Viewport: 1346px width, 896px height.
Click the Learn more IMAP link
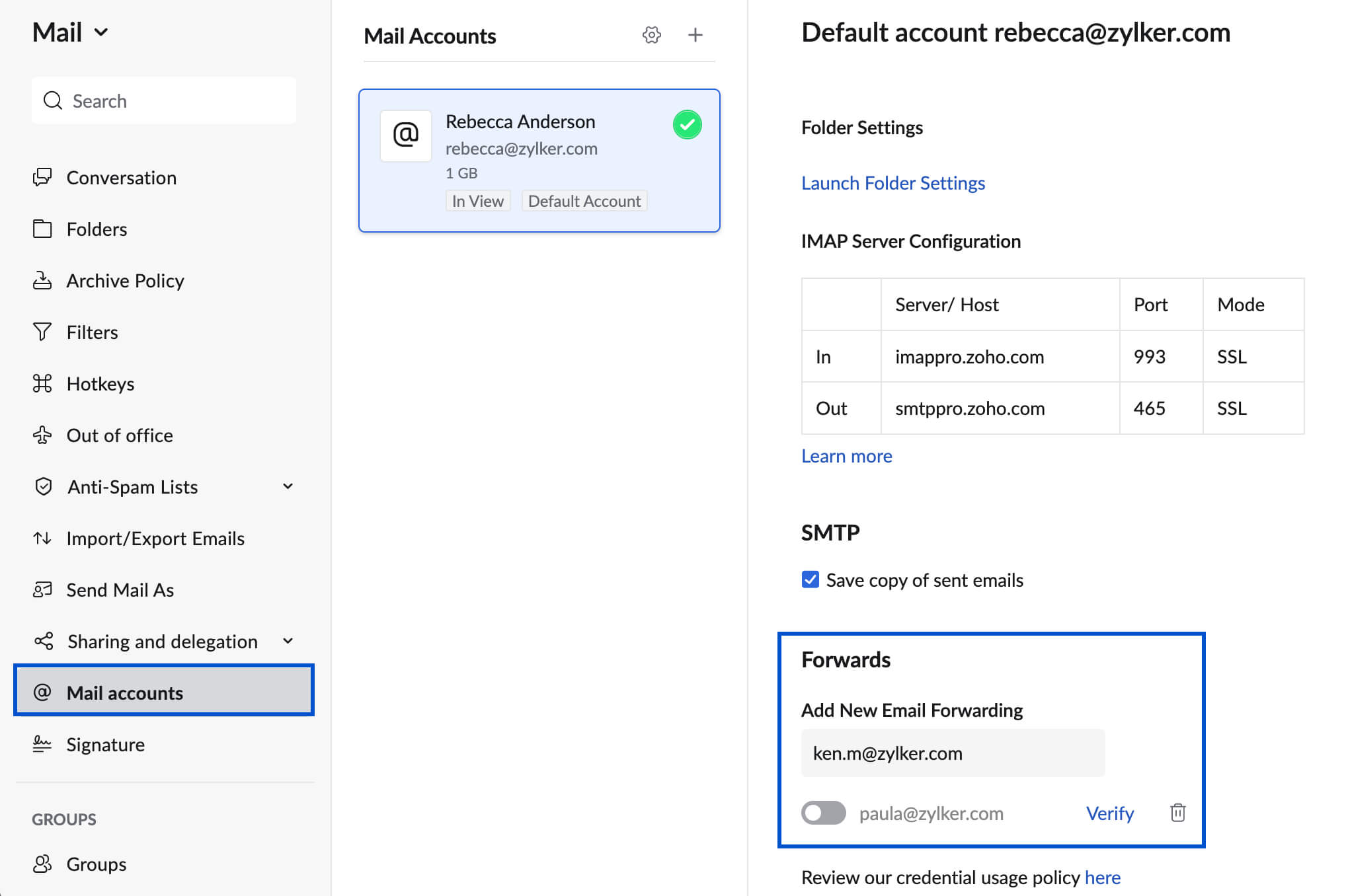pos(847,456)
